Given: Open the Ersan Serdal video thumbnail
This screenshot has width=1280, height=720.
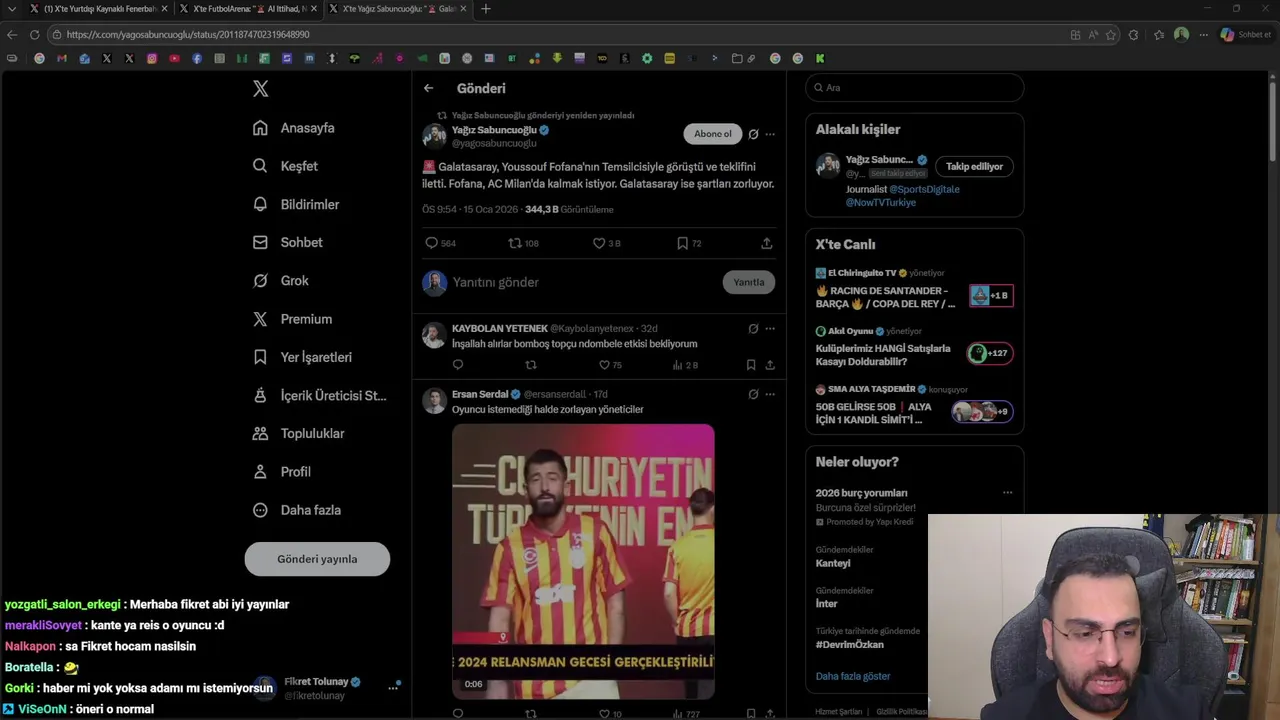Looking at the screenshot, I should [583, 561].
